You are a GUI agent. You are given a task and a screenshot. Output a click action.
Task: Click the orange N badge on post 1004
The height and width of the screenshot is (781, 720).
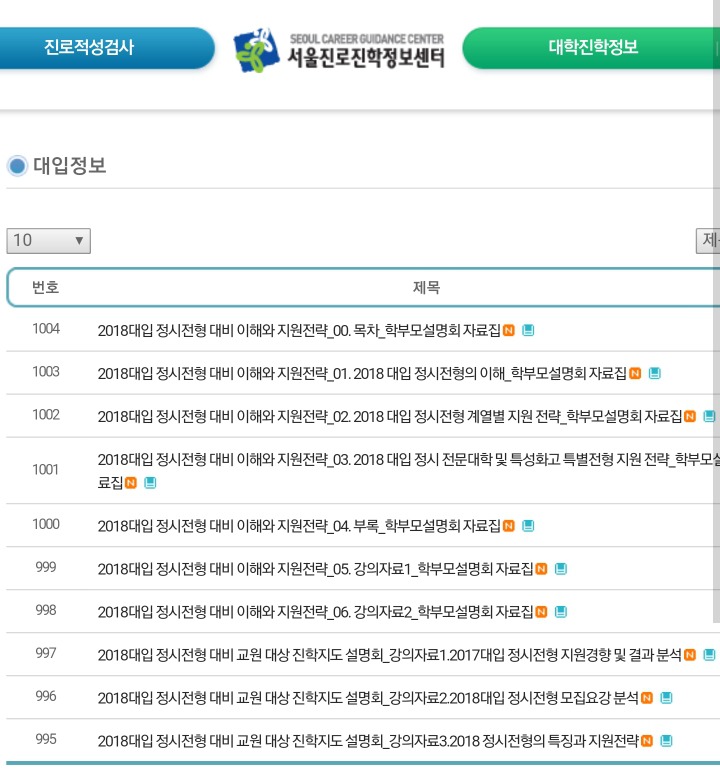[508, 330]
